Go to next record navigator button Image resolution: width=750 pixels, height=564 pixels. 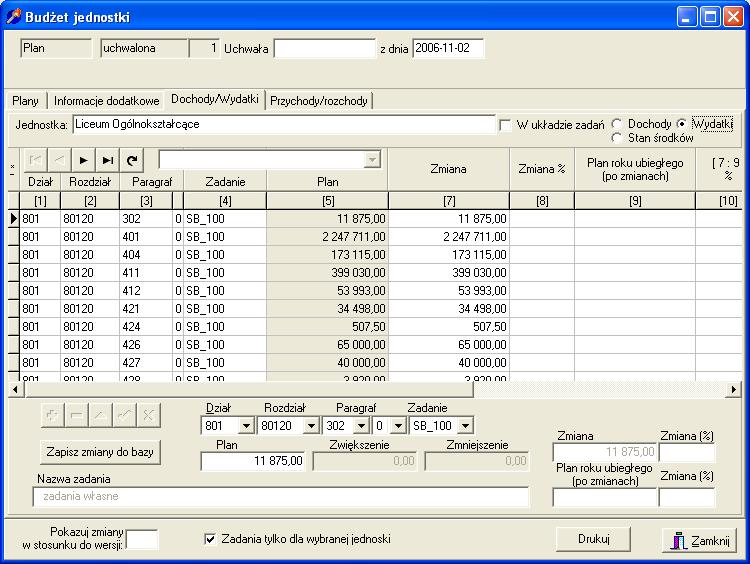84,160
